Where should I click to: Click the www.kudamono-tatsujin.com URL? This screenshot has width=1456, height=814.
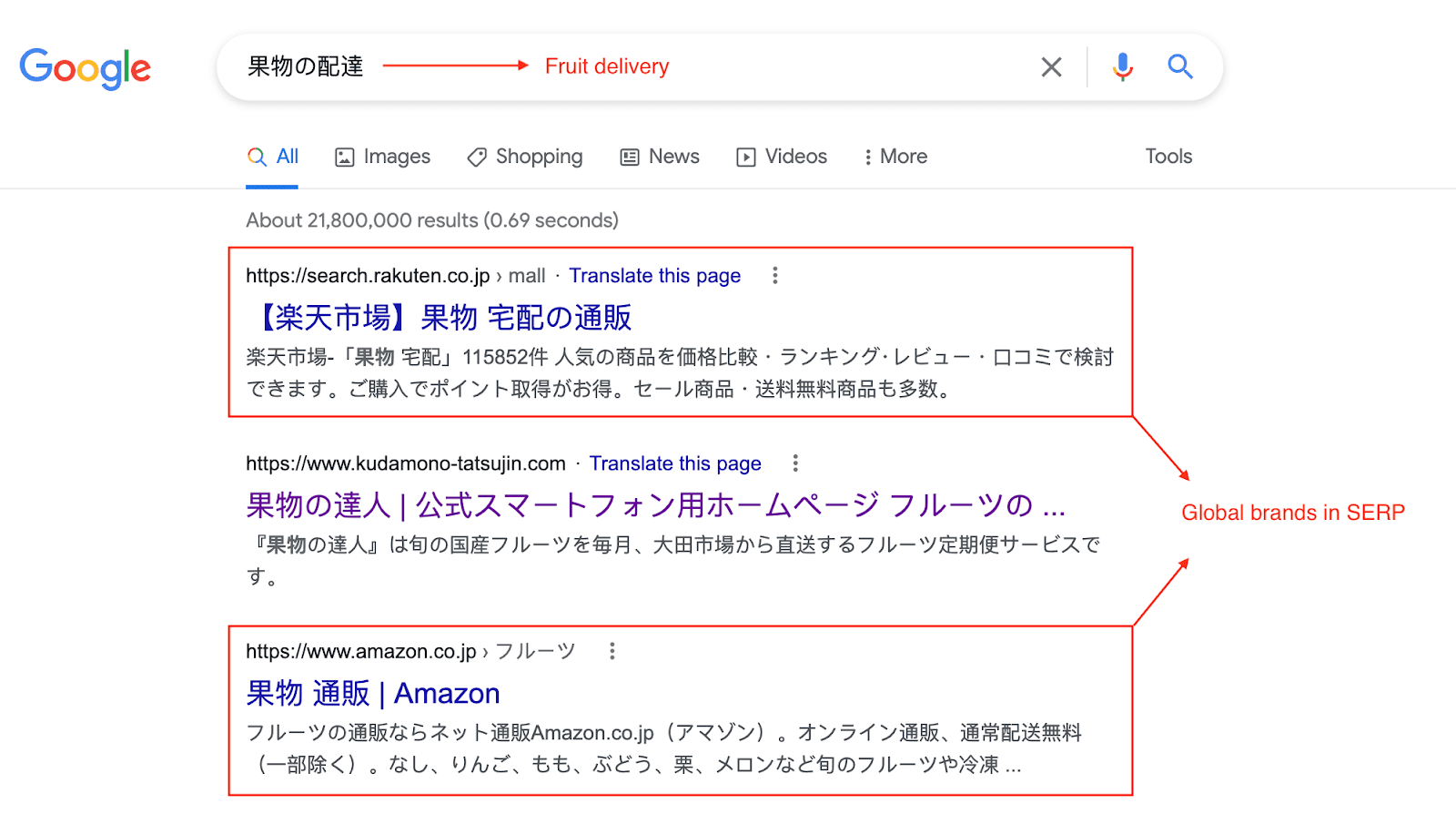[406, 463]
